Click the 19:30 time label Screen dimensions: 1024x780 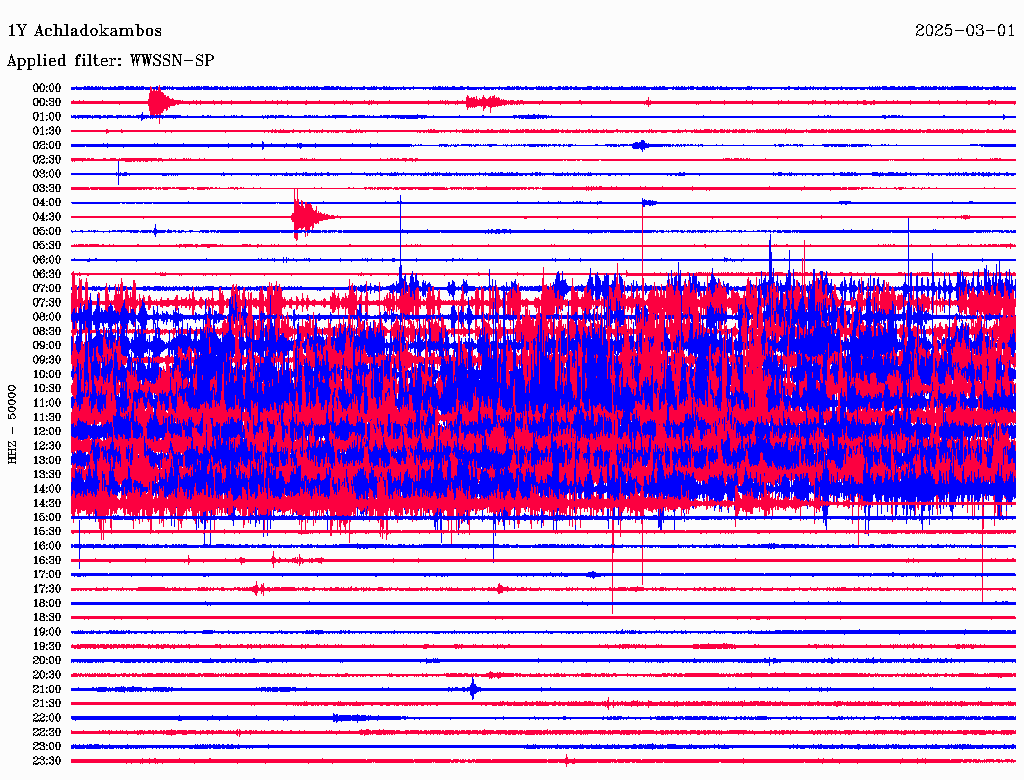coord(47,647)
